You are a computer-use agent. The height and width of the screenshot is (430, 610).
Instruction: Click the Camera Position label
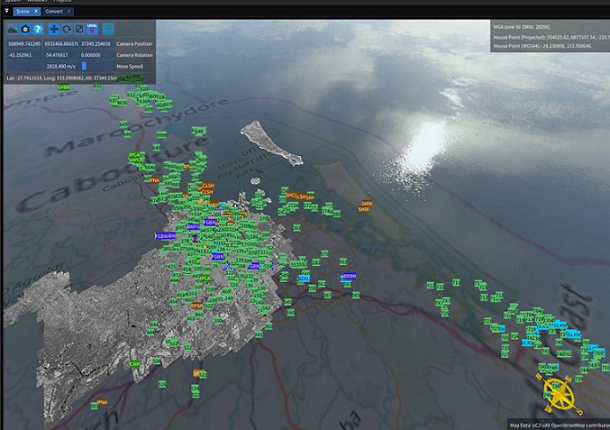[134, 44]
